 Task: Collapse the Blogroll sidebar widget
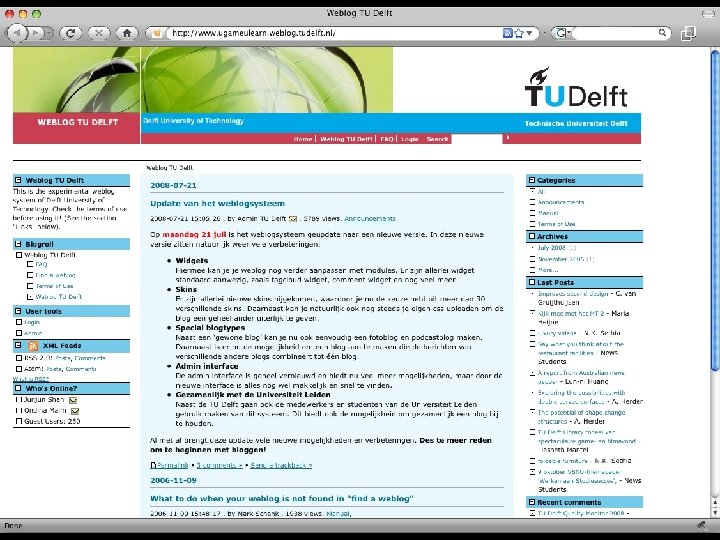18,244
